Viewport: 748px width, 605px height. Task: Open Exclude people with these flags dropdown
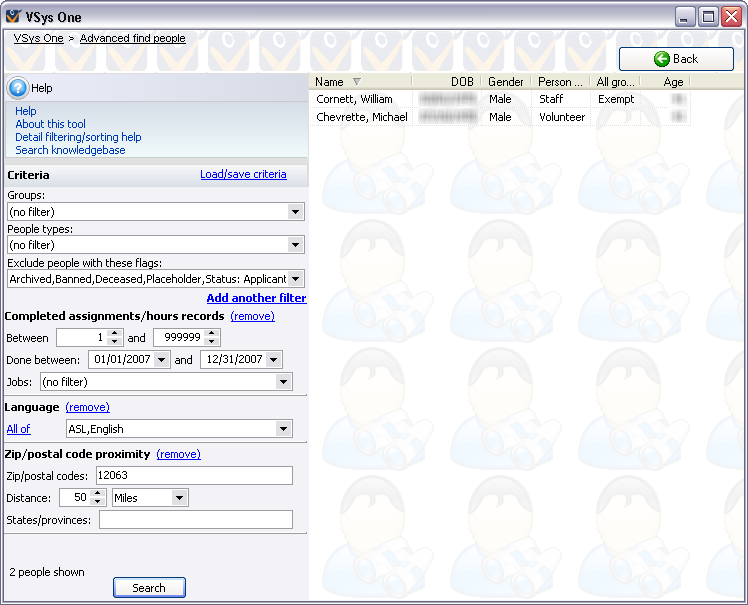tap(295, 279)
